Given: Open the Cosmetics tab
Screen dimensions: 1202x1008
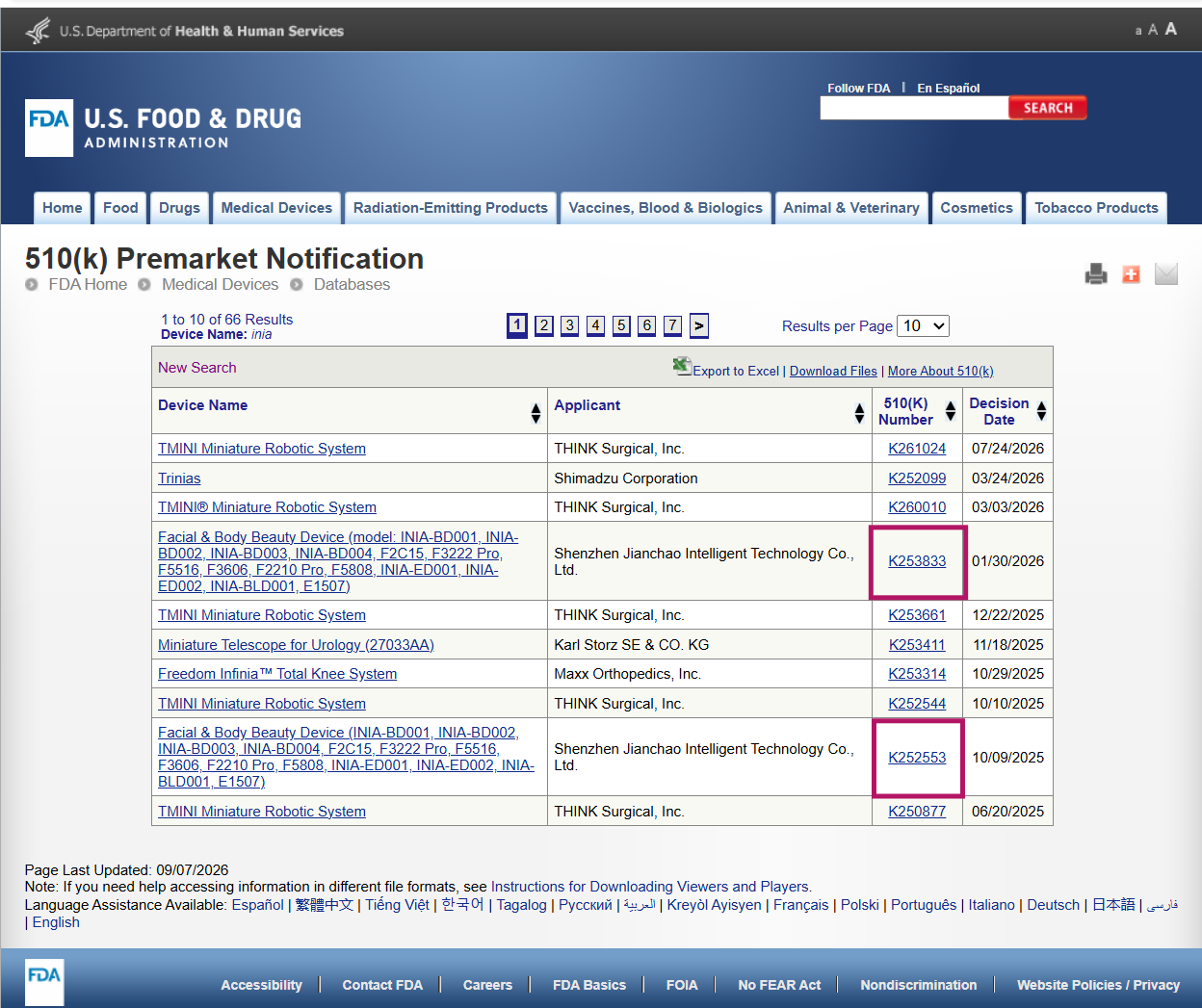Looking at the screenshot, I should click(977, 208).
